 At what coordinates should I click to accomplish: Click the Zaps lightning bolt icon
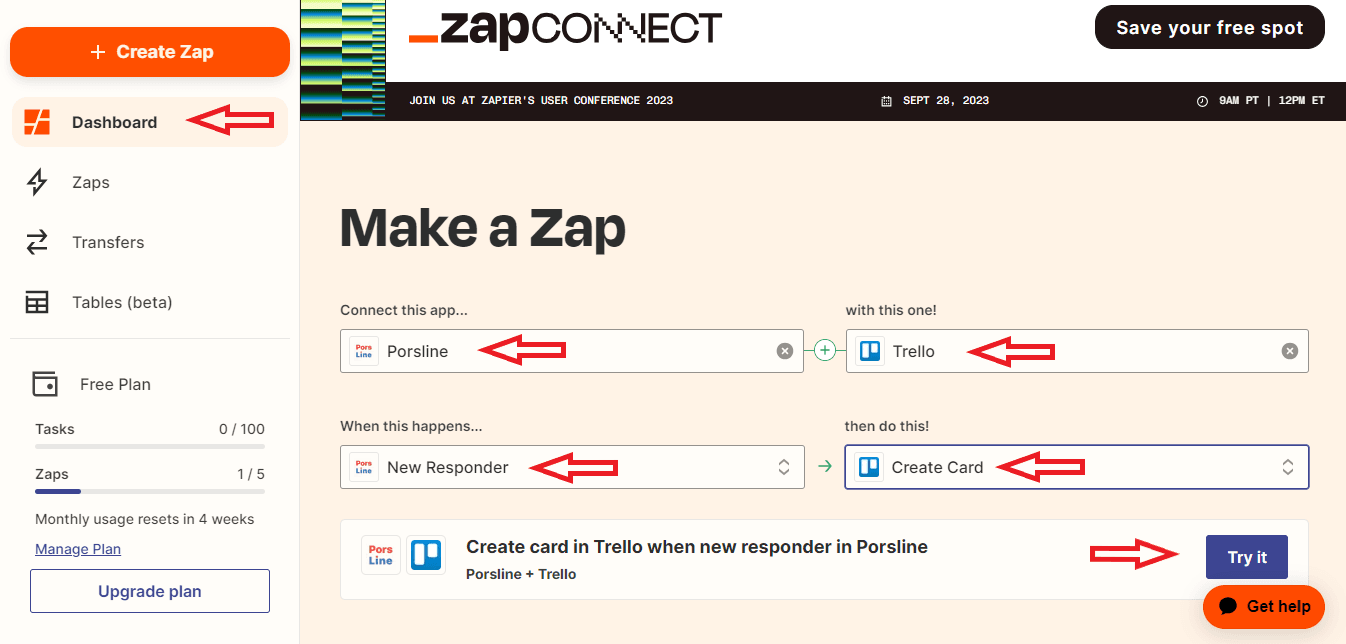[x=37, y=182]
